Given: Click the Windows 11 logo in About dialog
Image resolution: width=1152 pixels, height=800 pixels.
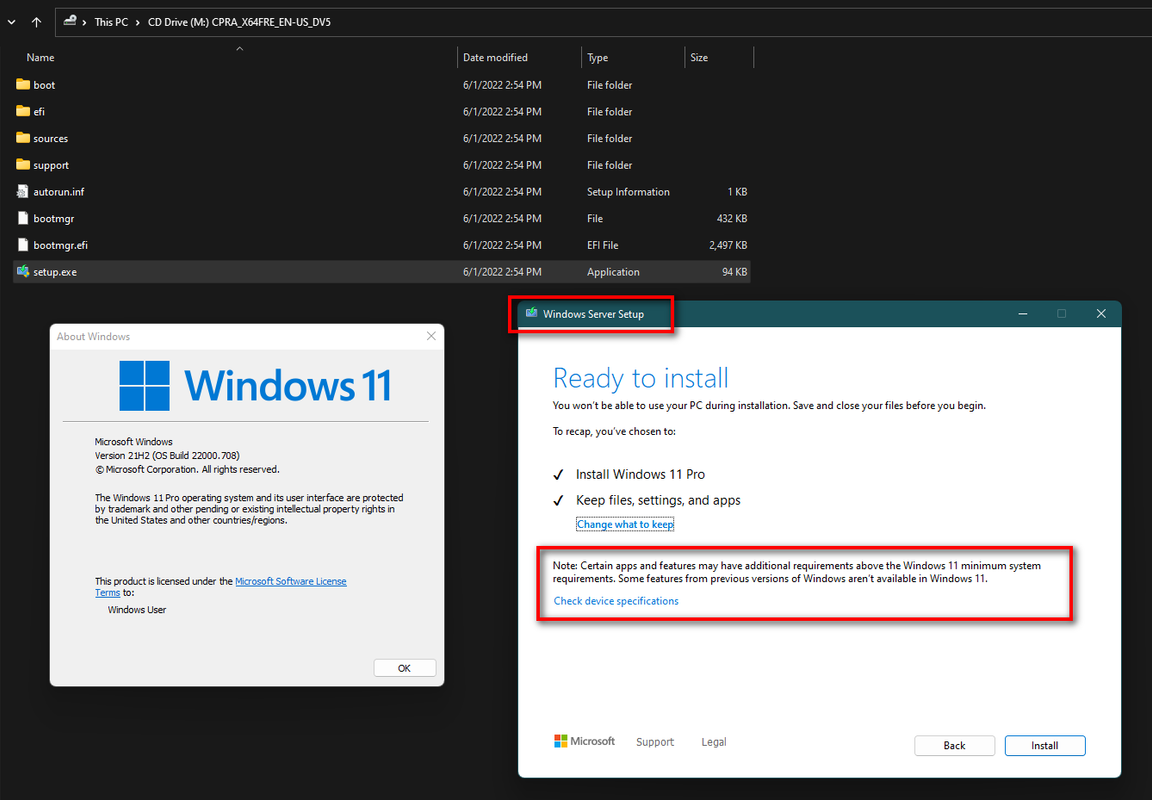Looking at the screenshot, I should pos(255,386).
